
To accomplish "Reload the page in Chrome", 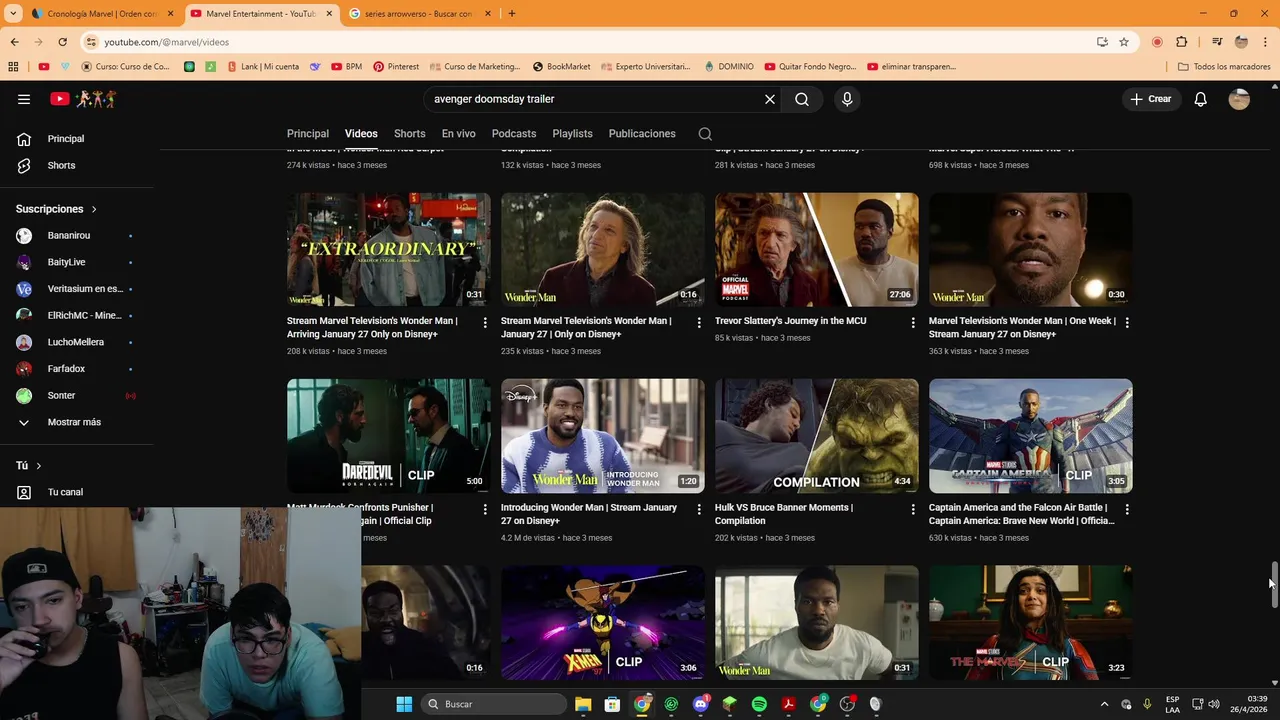I will point(62,42).
